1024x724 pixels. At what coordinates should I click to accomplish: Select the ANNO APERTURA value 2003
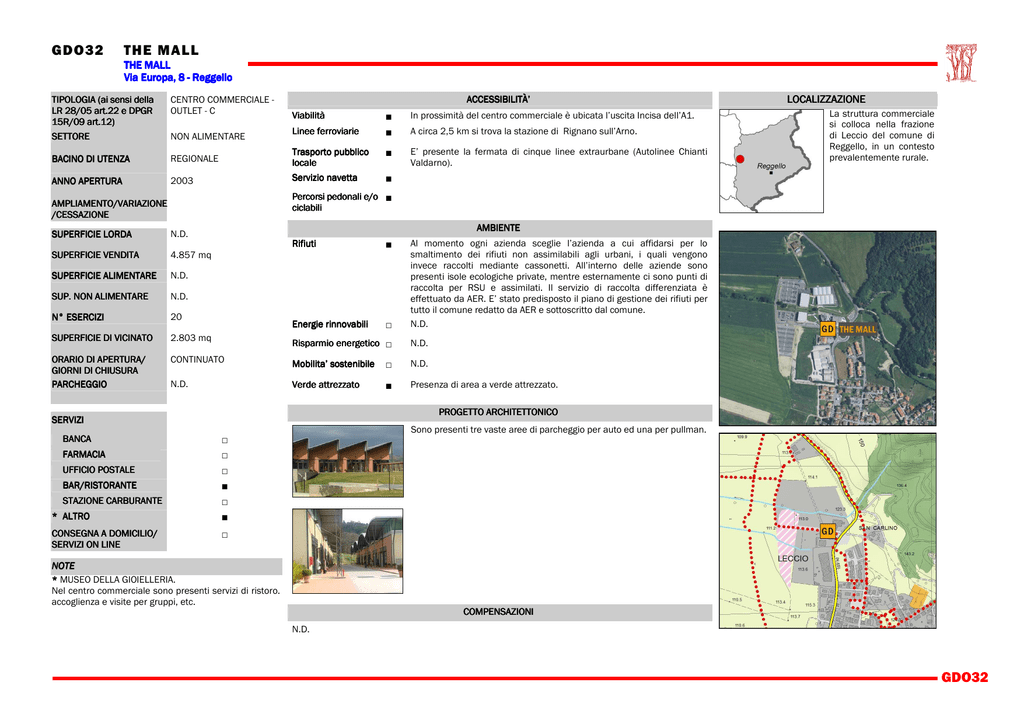point(182,181)
